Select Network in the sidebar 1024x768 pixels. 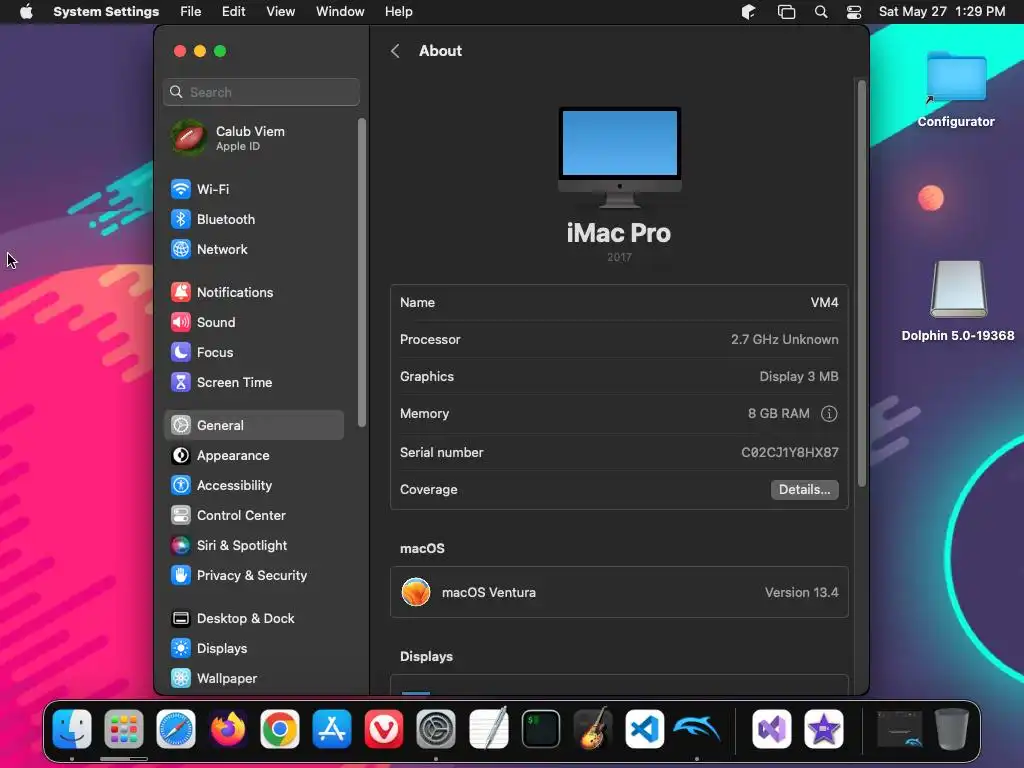pos(253,249)
